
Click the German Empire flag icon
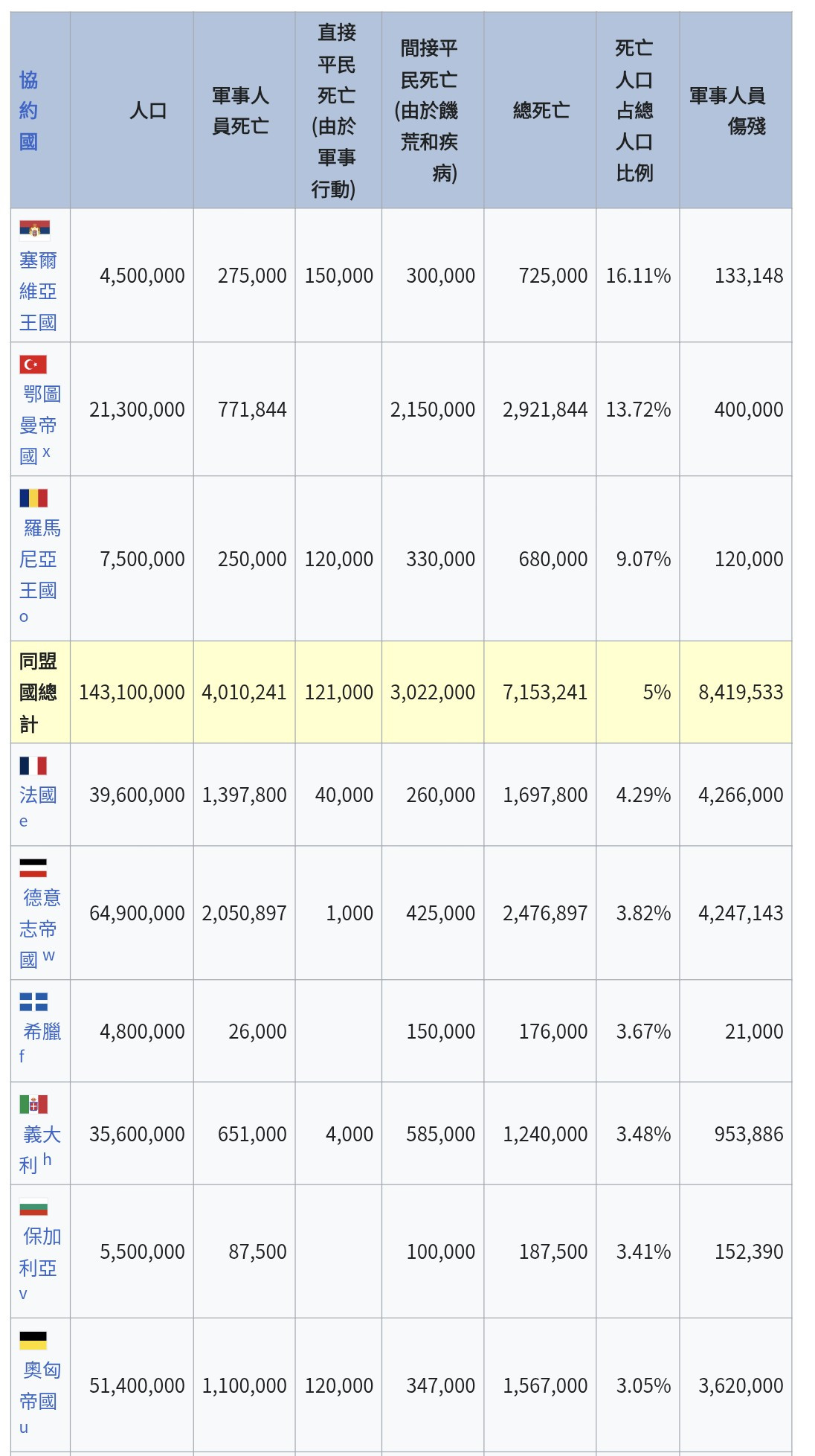(x=33, y=867)
